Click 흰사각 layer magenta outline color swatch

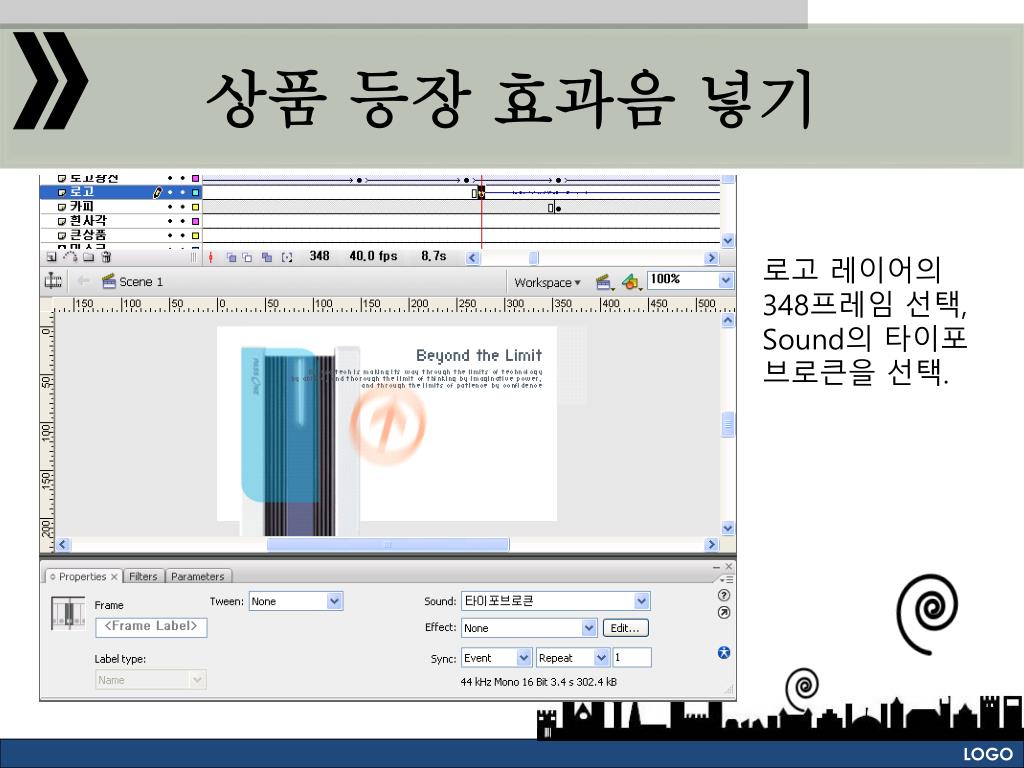(195, 221)
